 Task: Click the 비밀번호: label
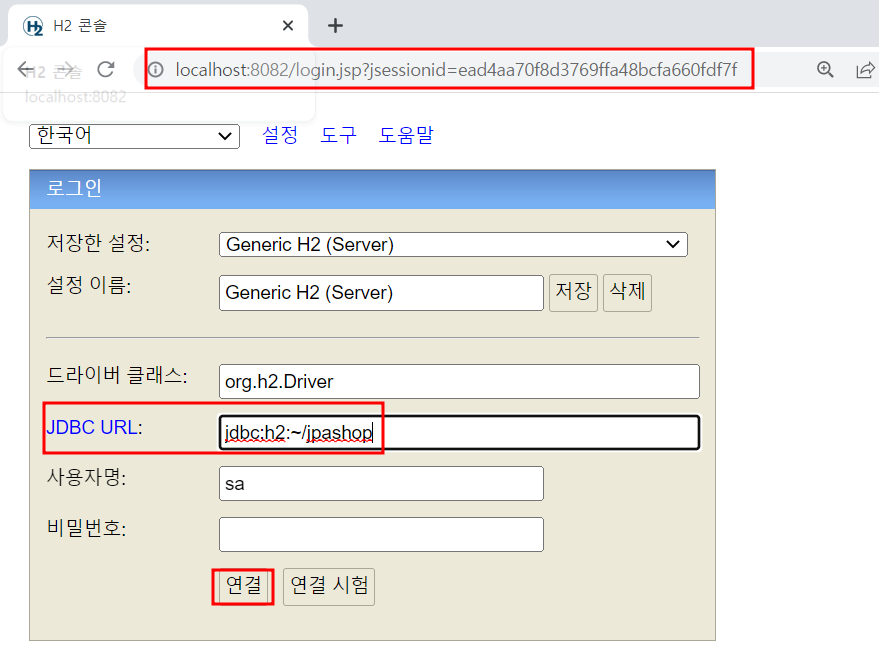(x=87, y=528)
